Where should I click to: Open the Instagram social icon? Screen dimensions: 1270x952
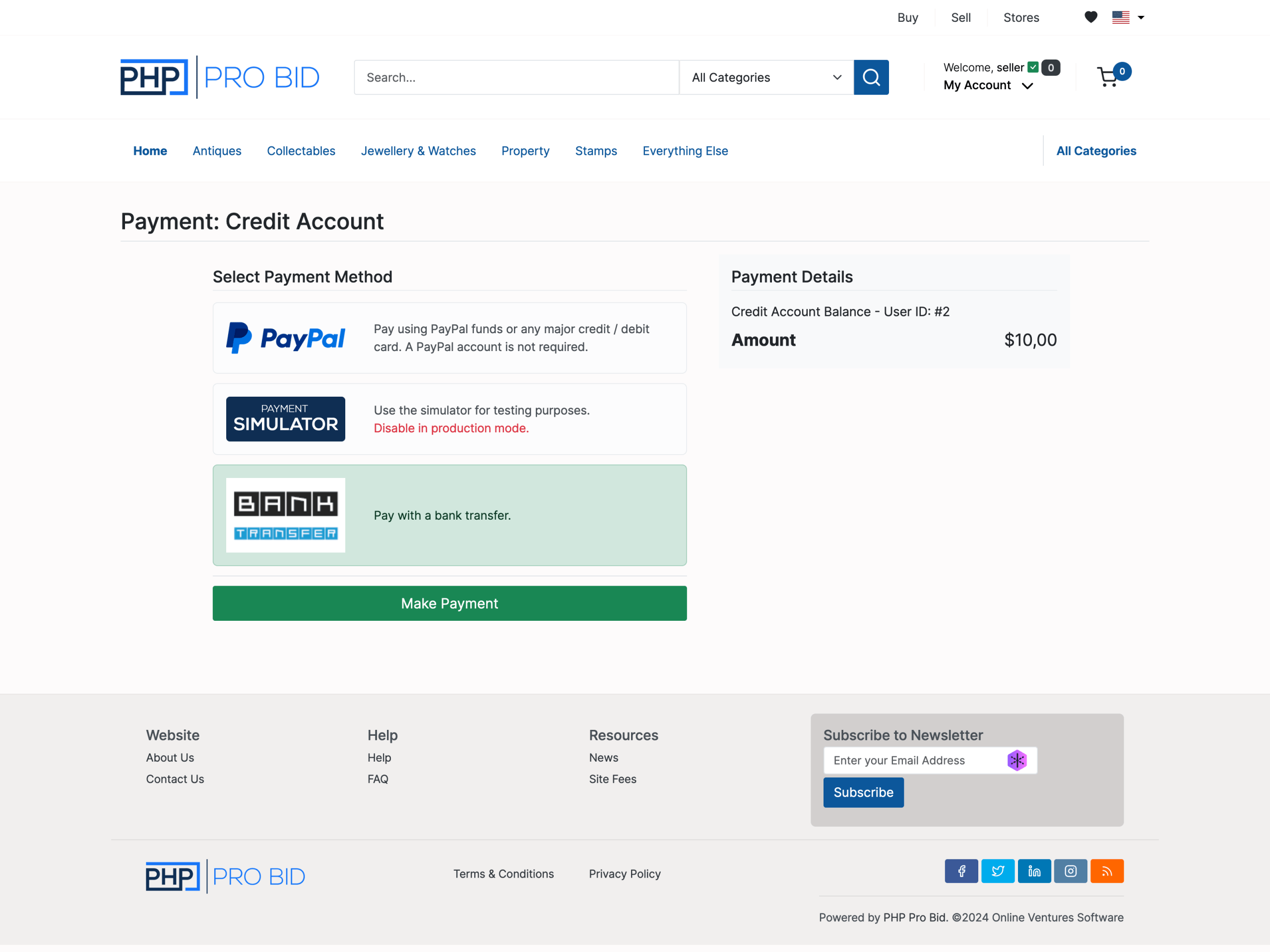click(1070, 871)
